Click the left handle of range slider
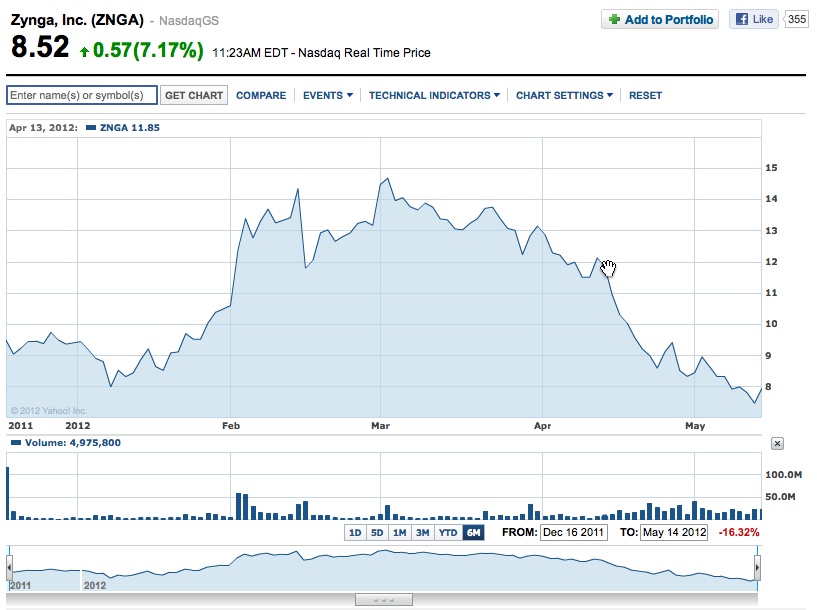The width and height of the screenshot is (817, 610). (x=9, y=568)
